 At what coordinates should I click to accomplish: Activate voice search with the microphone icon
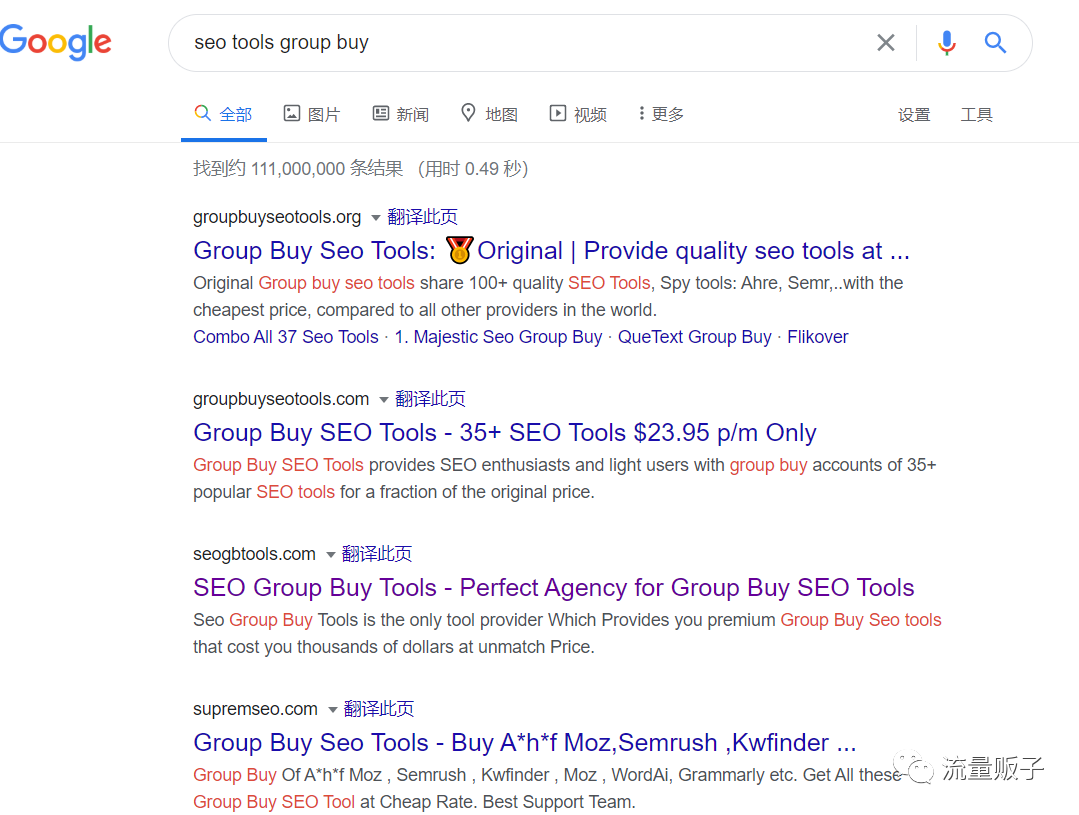[946, 42]
